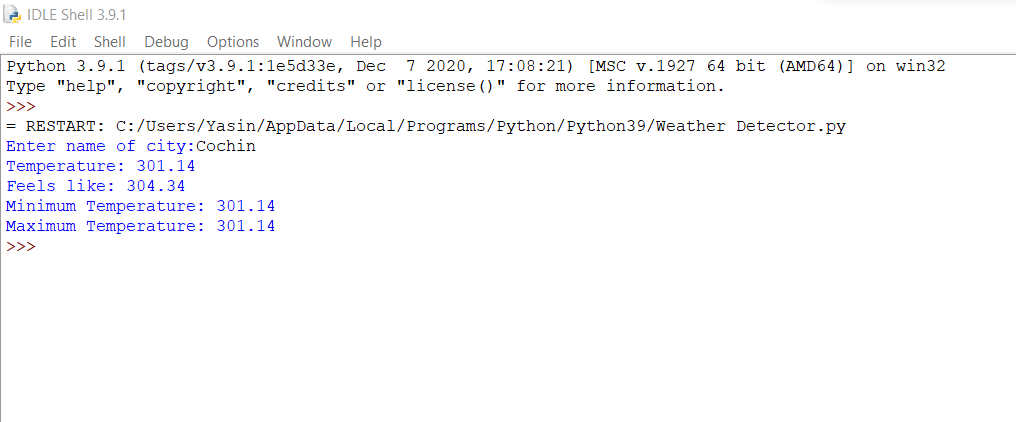The image size is (1016, 422).
Task: Click the Temperature: 301.14 output line
Action: click(x=100, y=167)
